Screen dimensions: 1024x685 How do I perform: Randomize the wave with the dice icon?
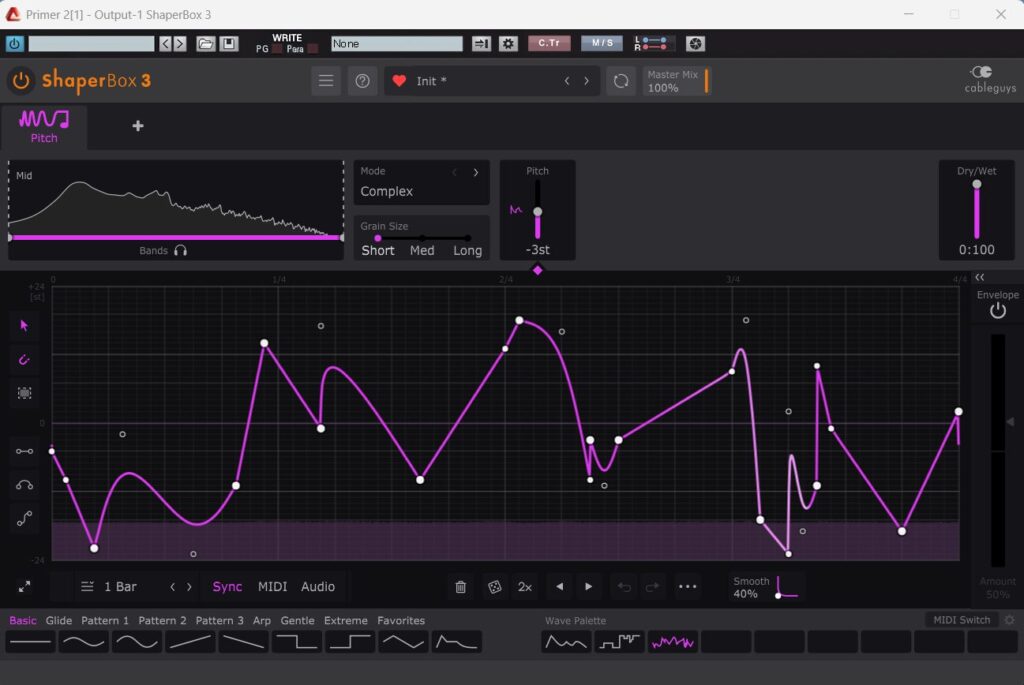click(494, 587)
